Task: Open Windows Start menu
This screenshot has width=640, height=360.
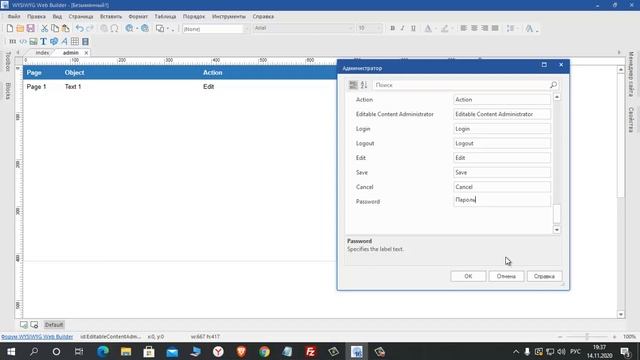Action: tap(11, 351)
